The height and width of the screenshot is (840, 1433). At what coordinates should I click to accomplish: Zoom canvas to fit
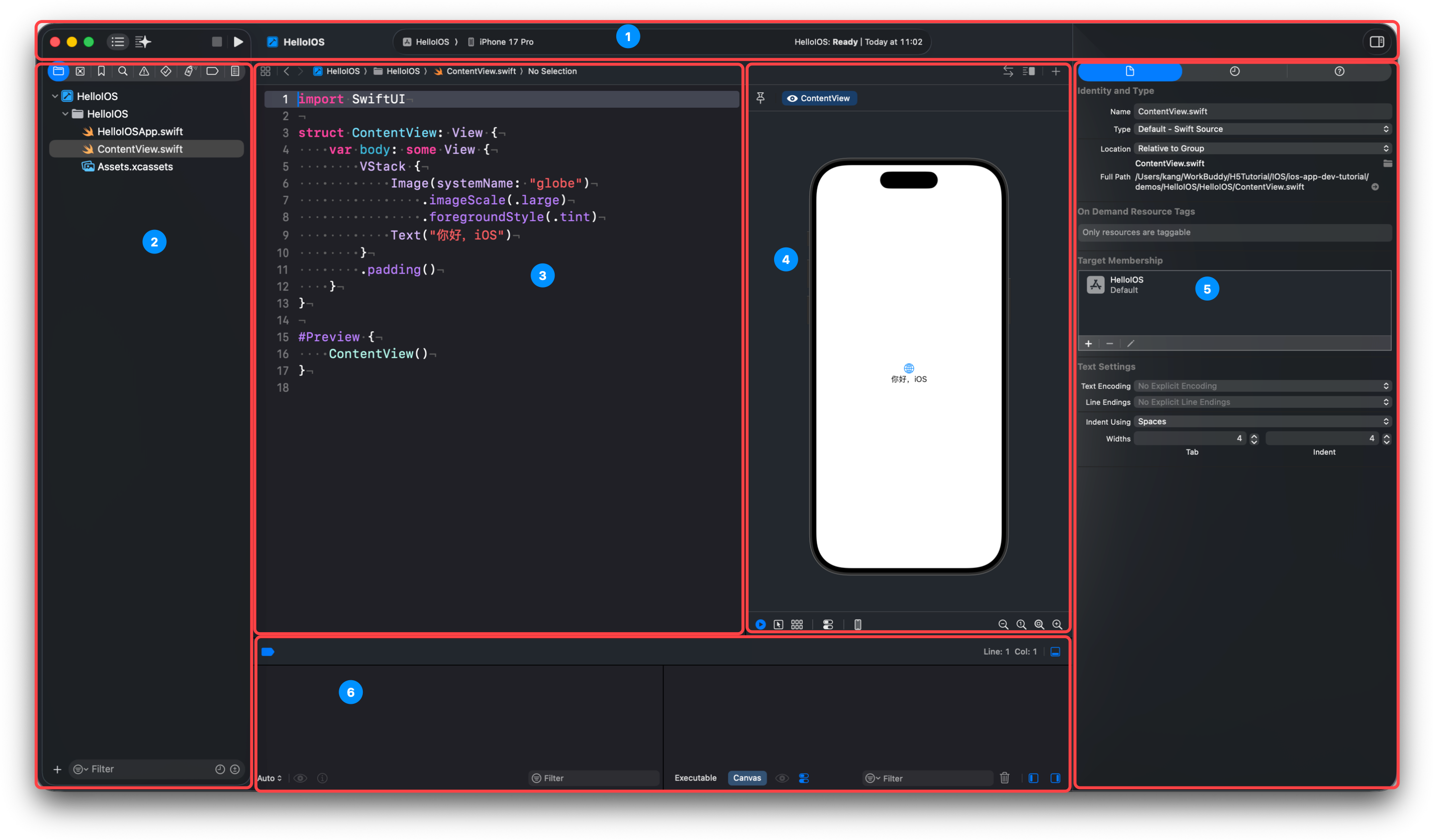(x=1039, y=624)
